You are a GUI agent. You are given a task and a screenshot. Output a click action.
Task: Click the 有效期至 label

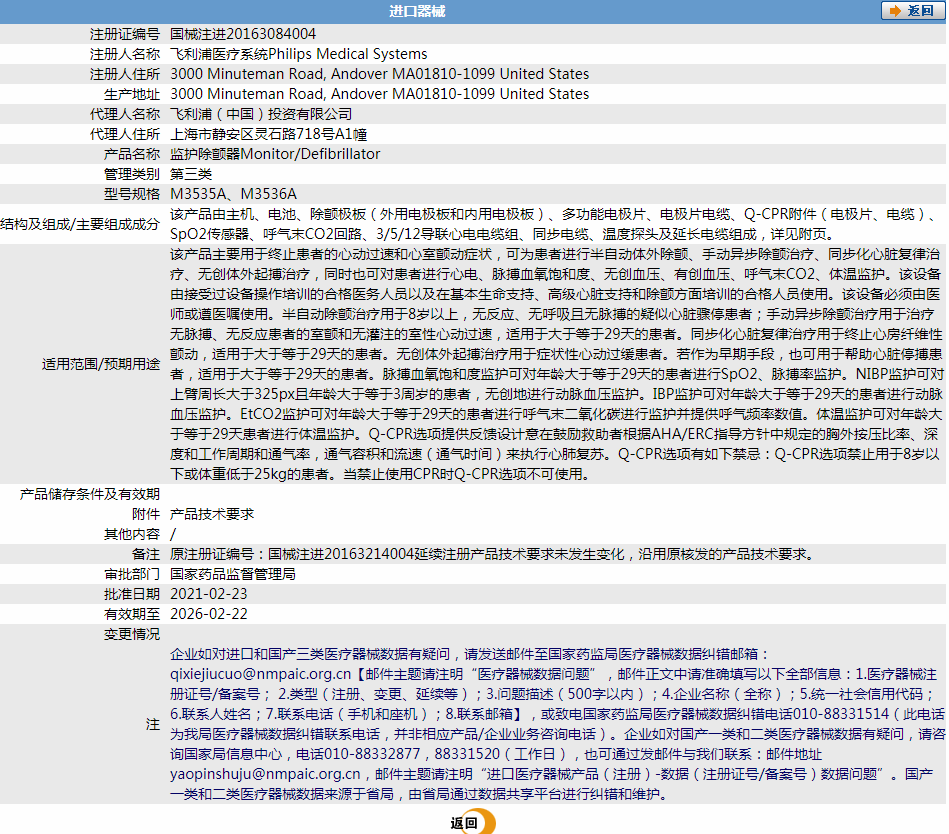coord(132,614)
